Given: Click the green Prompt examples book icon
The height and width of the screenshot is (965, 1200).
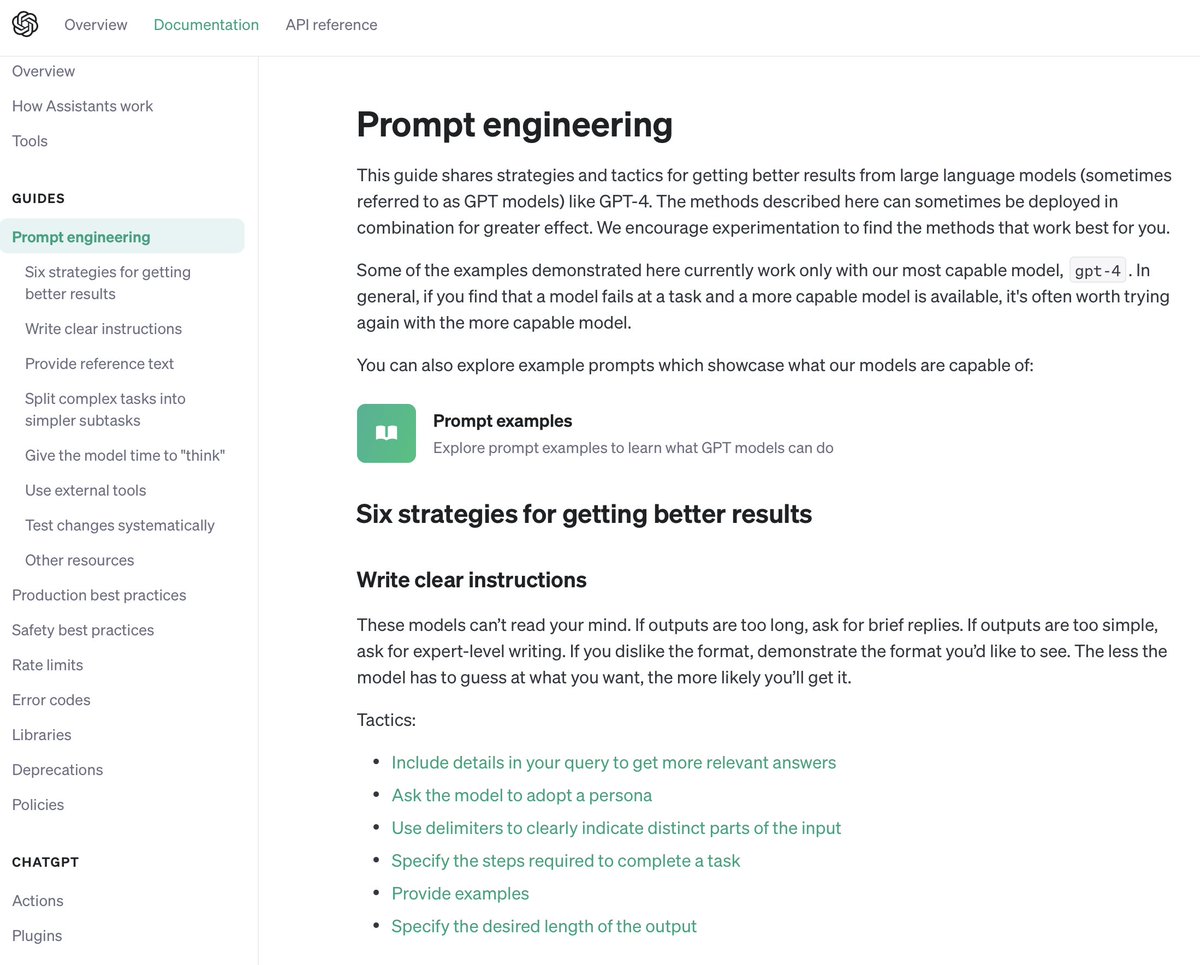Looking at the screenshot, I should click(386, 433).
